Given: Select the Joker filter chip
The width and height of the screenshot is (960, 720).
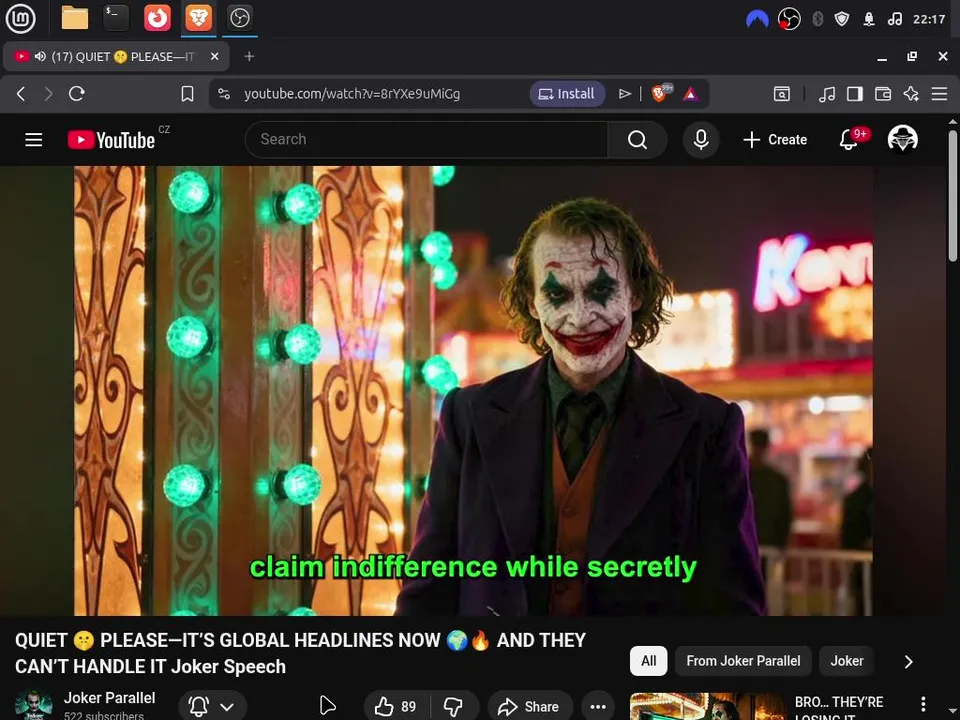Looking at the screenshot, I should (847, 661).
